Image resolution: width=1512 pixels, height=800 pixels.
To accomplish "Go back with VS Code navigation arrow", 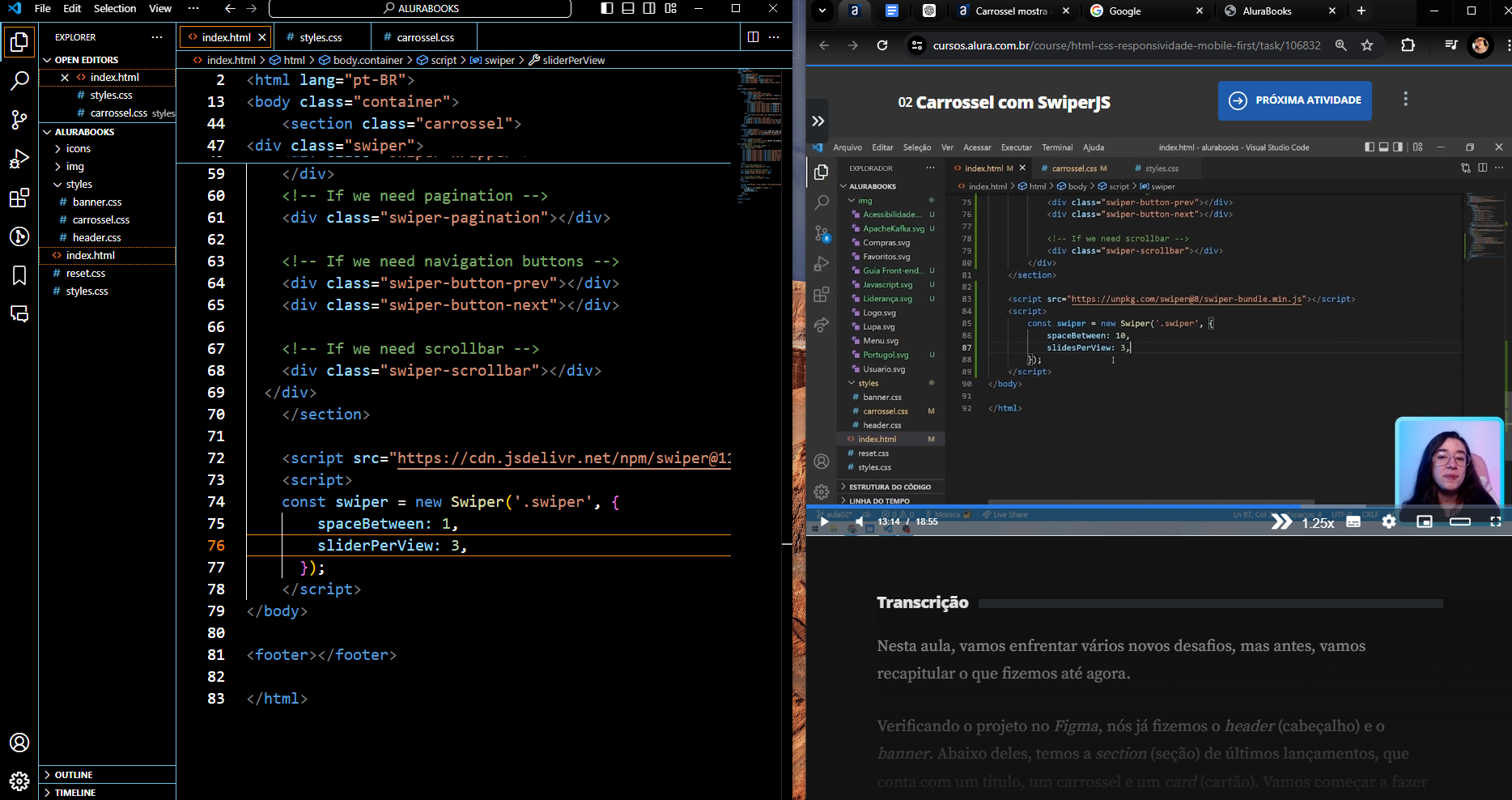I will click(x=230, y=8).
